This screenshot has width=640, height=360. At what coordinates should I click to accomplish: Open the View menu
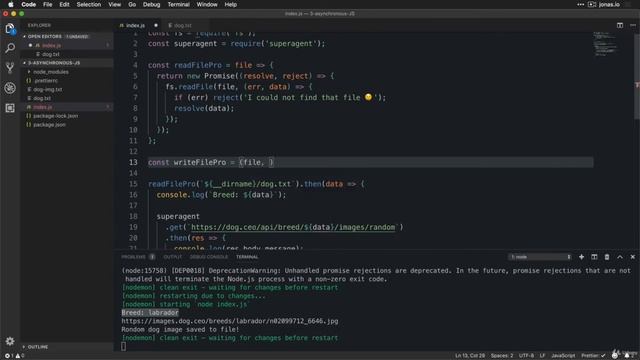114,4
